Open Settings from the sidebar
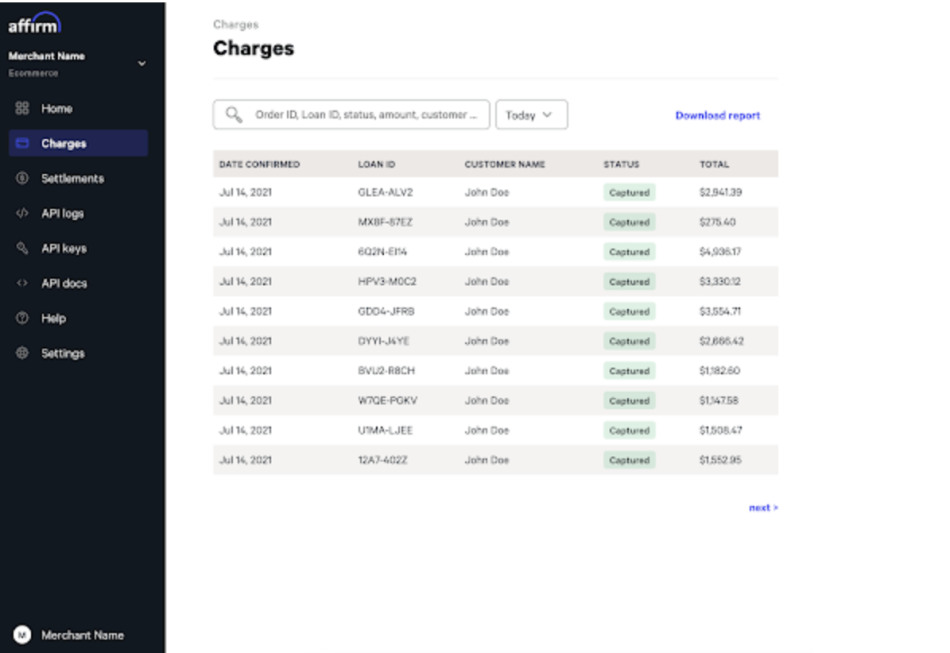This screenshot has height=653, width=950. 78,353
